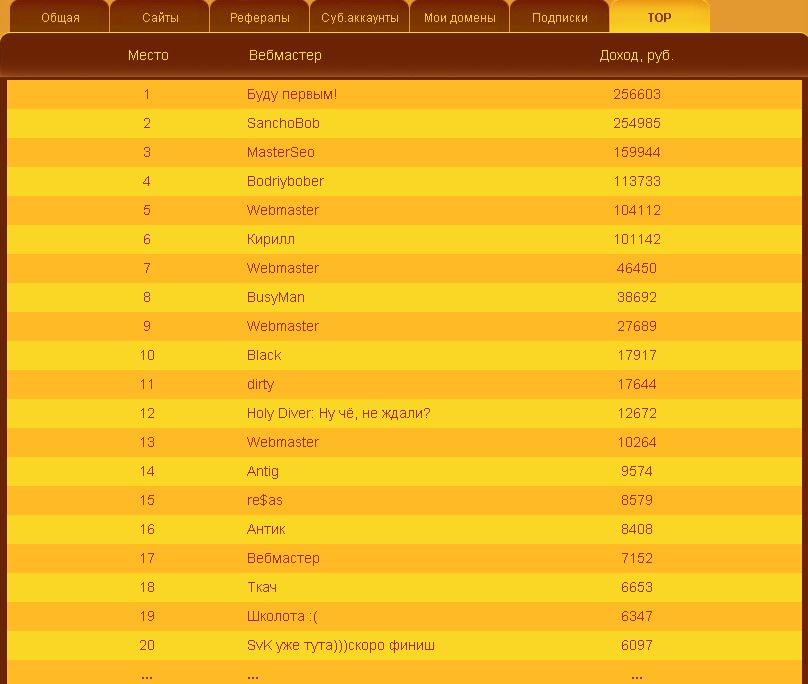
Task: Click Webmaster in place 5 row
Action: point(282,210)
